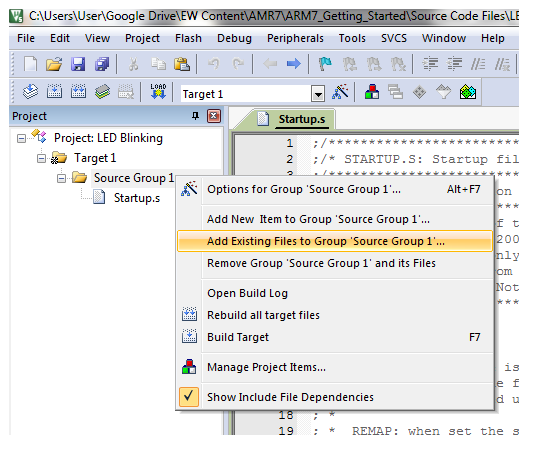Choose Manage Project Items in context menu
Viewport: 537px width, 456px height.
click(x=335, y=367)
